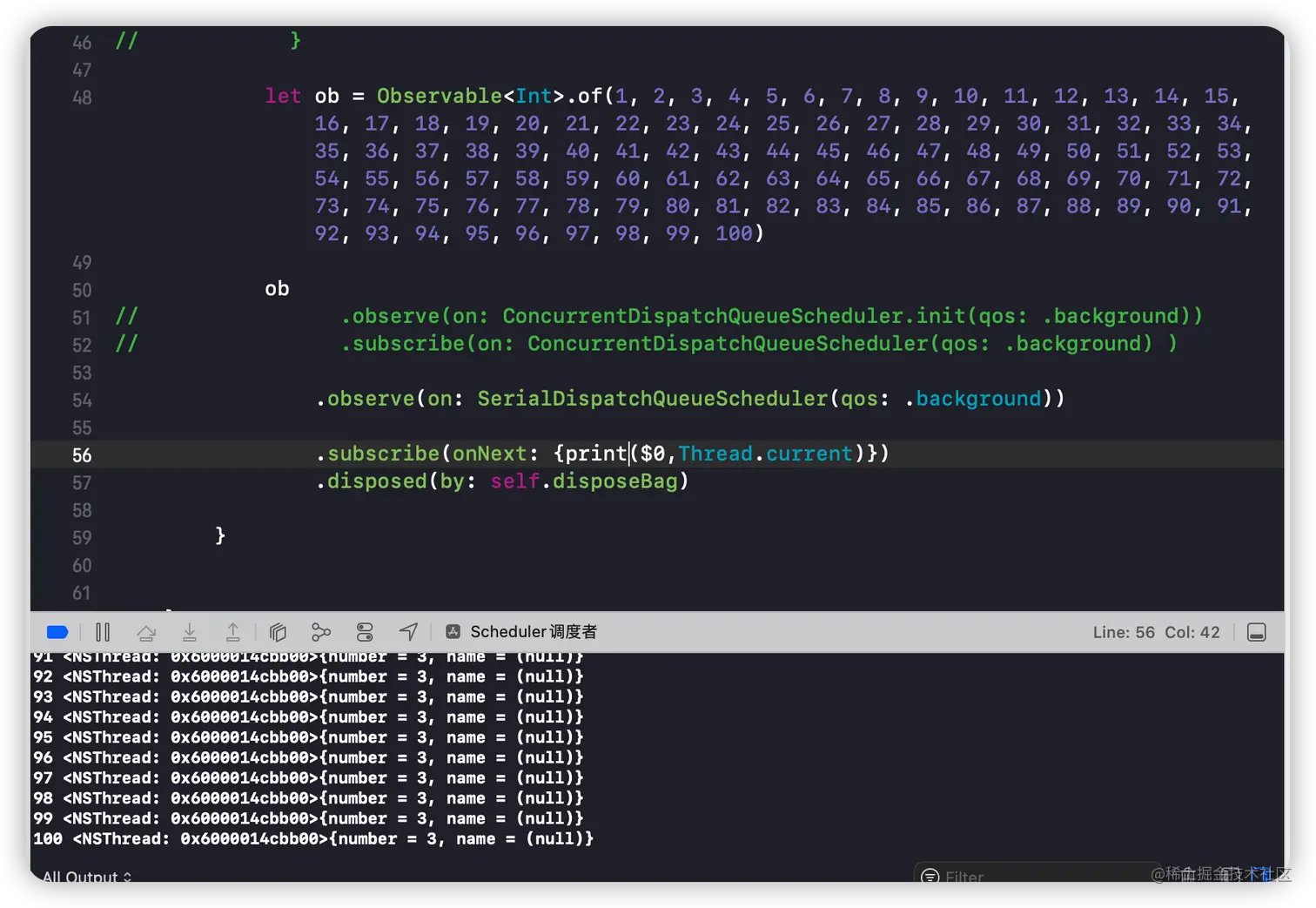1316x908 pixels.
Task: Click the number 100 ending the Observable list
Action: [734, 233]
